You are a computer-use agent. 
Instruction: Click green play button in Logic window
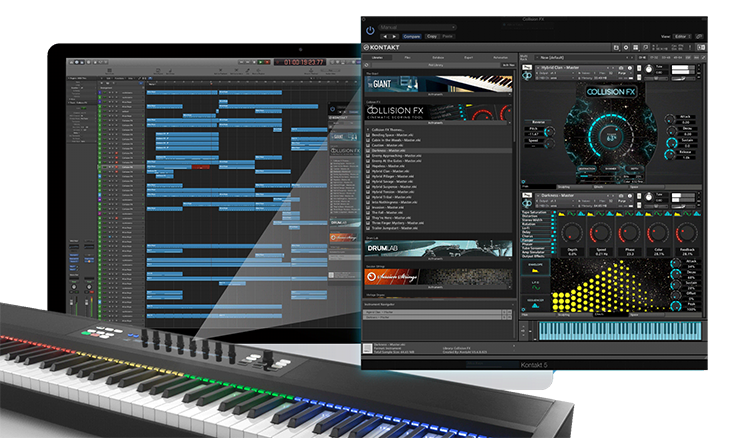tap(261, 62)
